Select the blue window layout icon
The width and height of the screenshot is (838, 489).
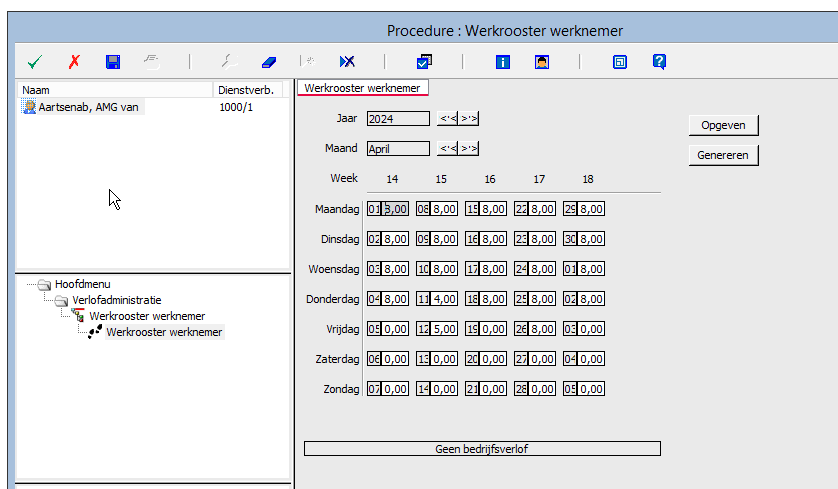click(x=620, y=62)
